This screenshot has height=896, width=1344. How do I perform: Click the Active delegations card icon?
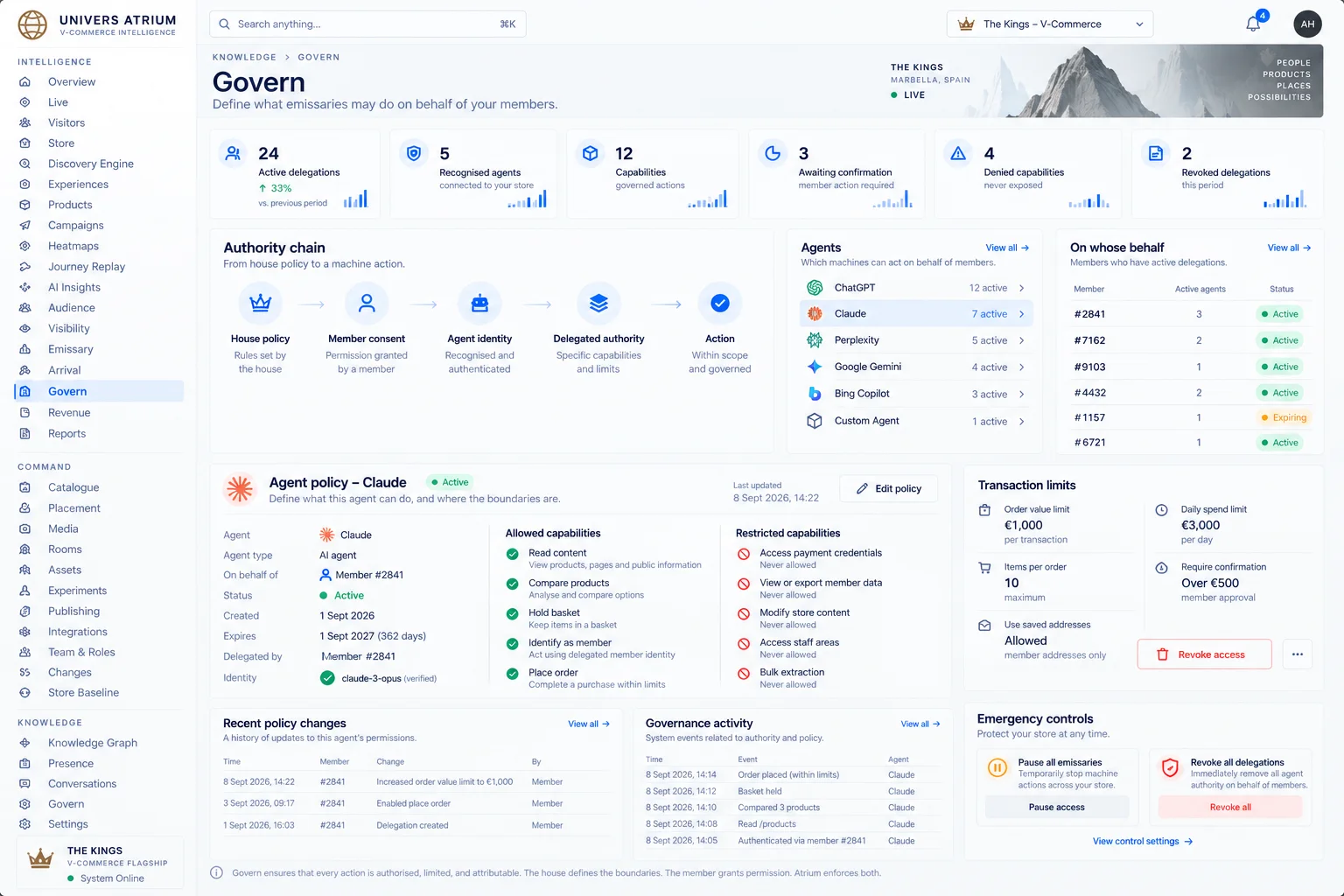point(233,153)
